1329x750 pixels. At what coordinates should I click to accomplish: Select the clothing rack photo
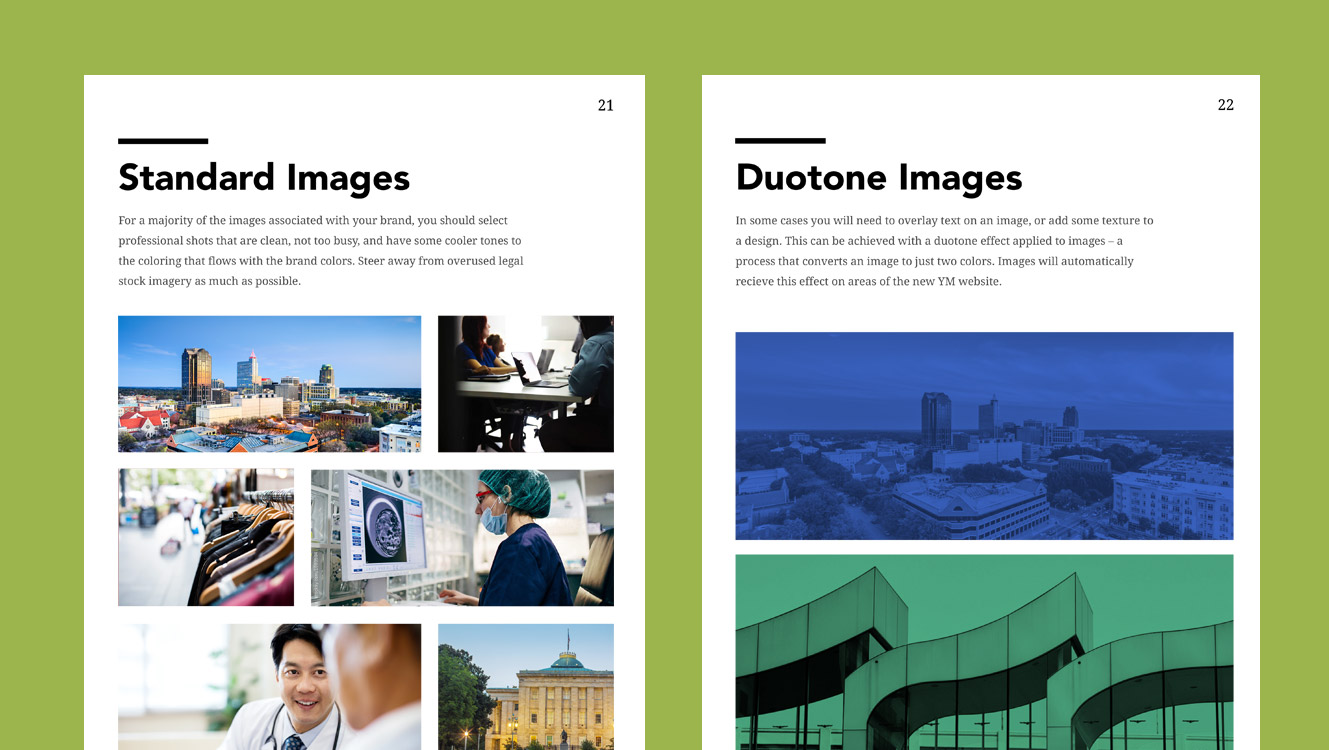pyautogui.click(x=206, y=537)
